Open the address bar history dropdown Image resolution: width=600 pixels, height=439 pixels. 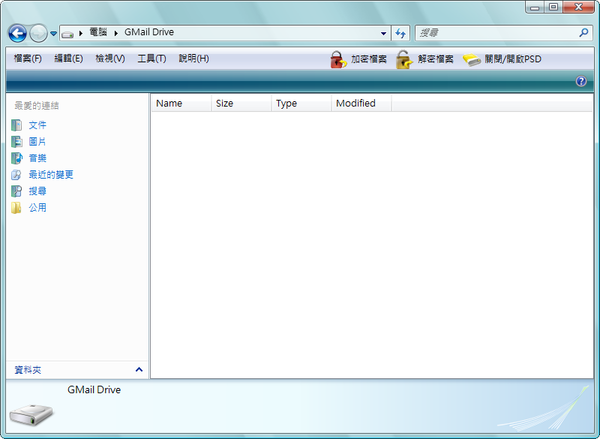click(x=383, y=34)
